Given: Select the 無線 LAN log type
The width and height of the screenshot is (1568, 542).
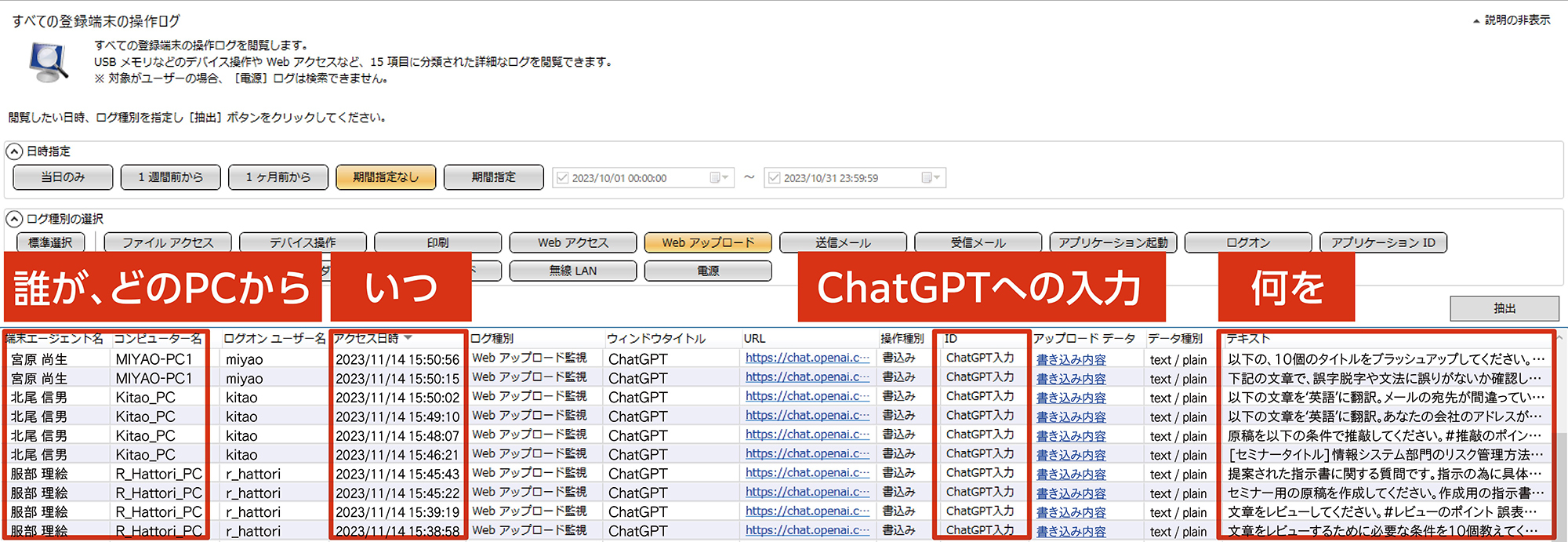Looking at the screenshot, I should tap(572, 271).
